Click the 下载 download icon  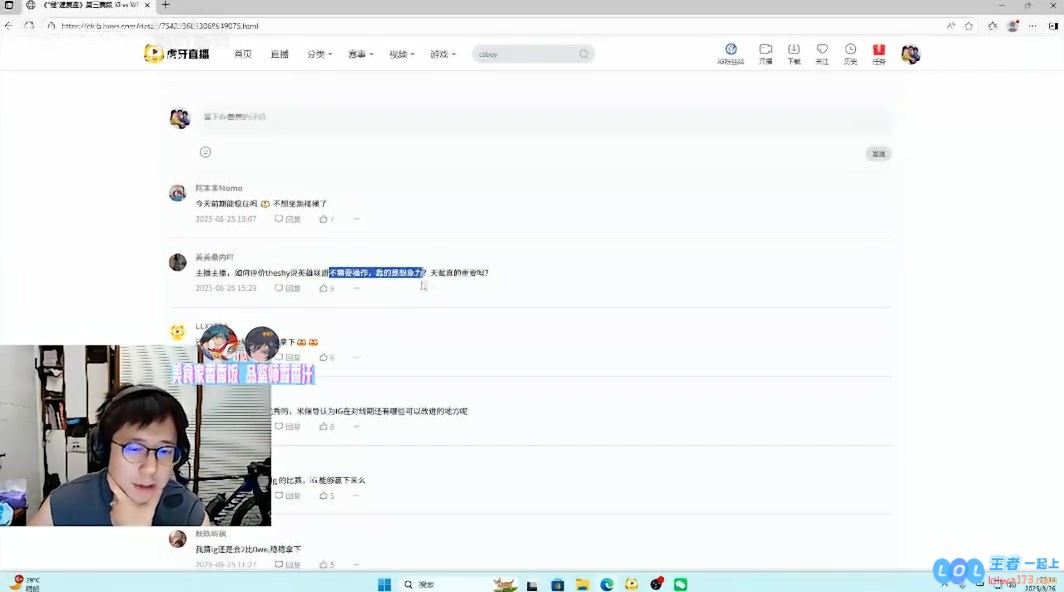pyautogui.click(x=794, y=54)
